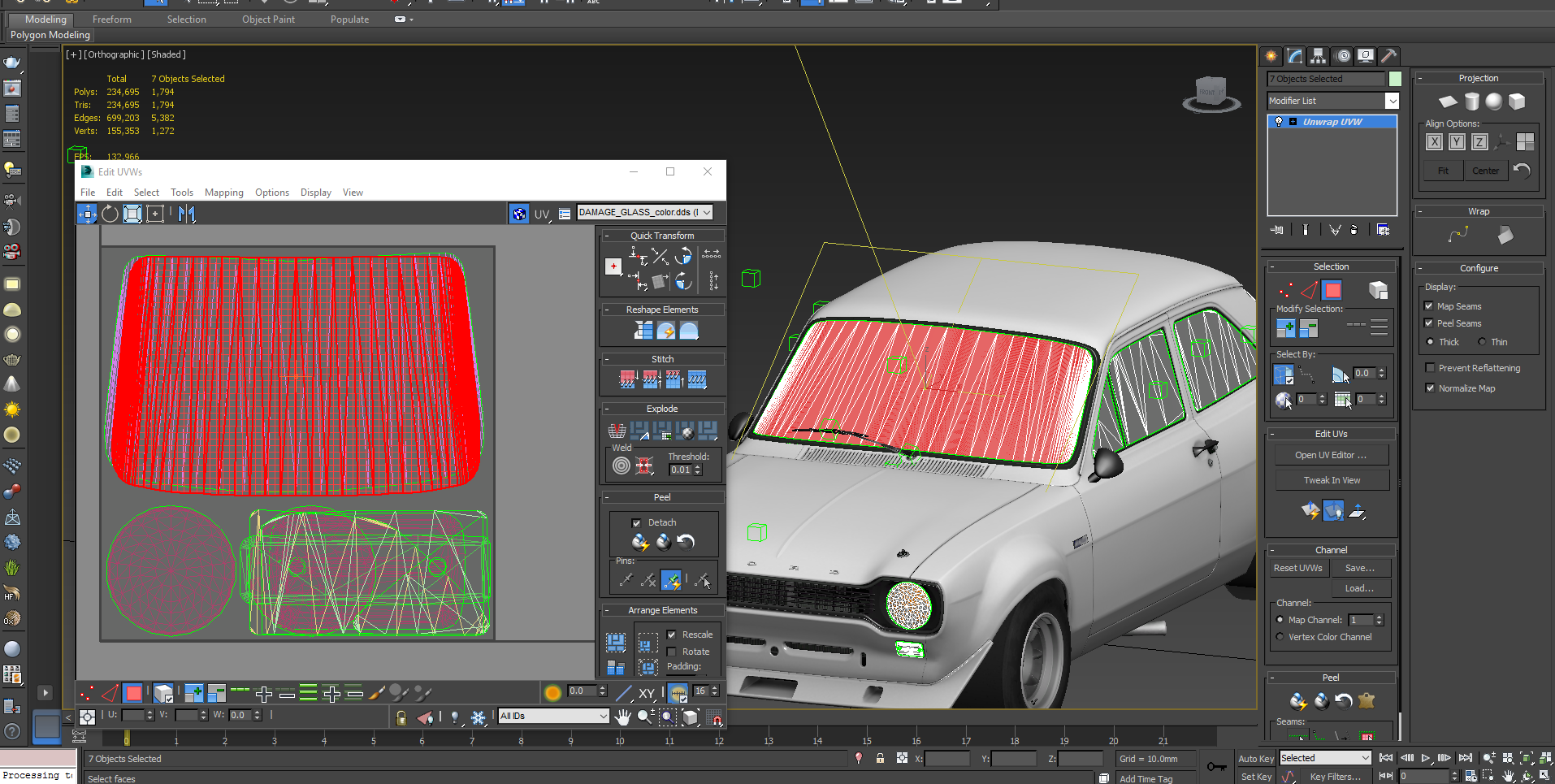Click the Break icon in the Explode rollout
Image resolution: width=1555 pixels, height=784 pixels.
point(617,430)
